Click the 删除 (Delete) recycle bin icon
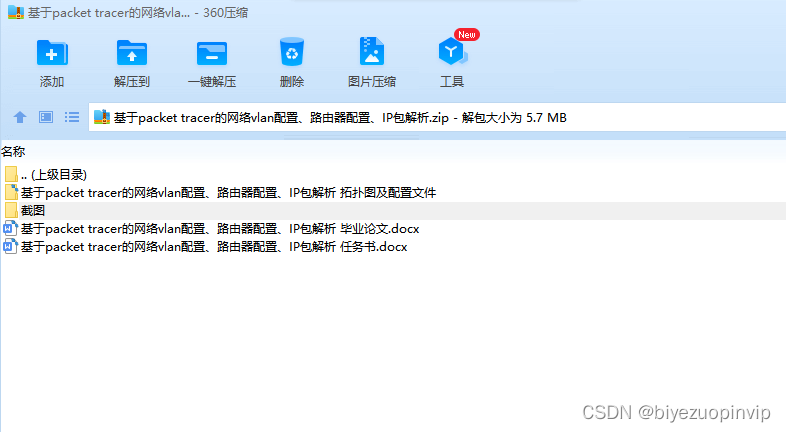 [x=292, y=52]
